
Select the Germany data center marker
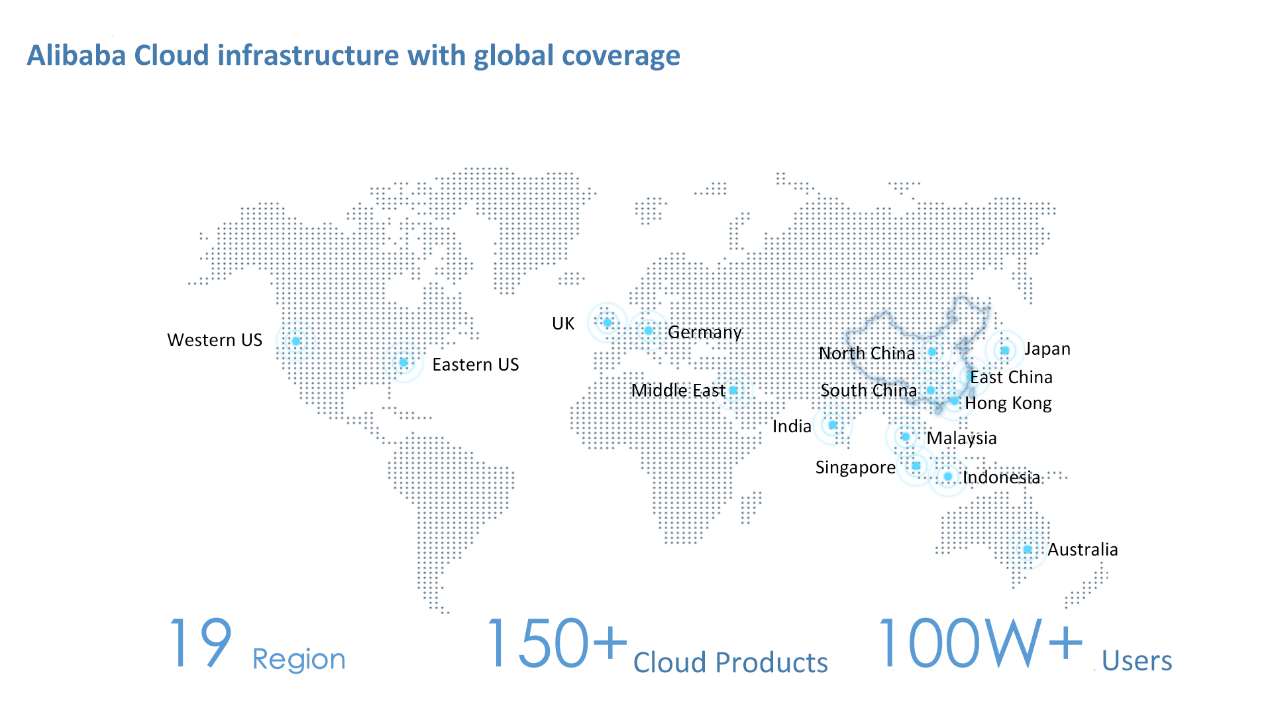(x=648, y=330)
